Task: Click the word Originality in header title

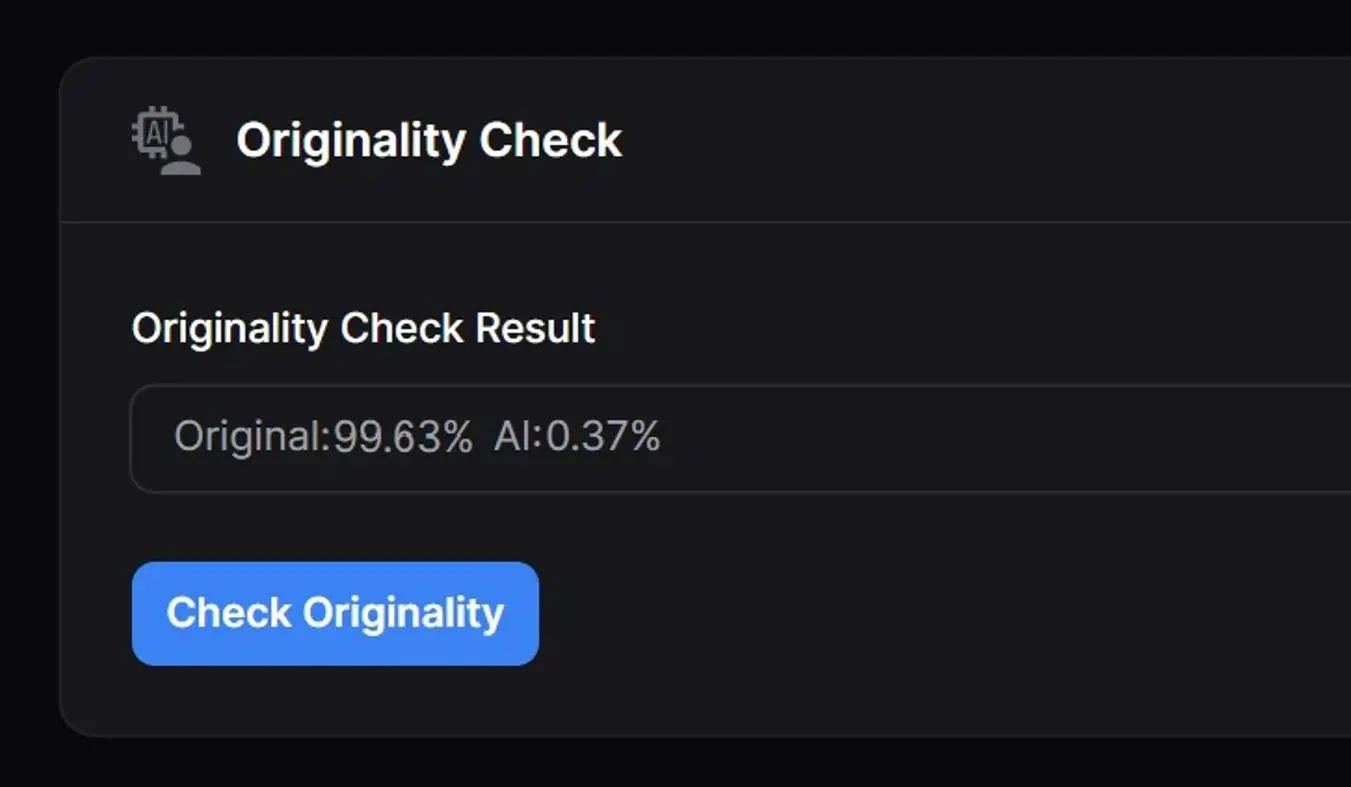Action: click(351, 140)
